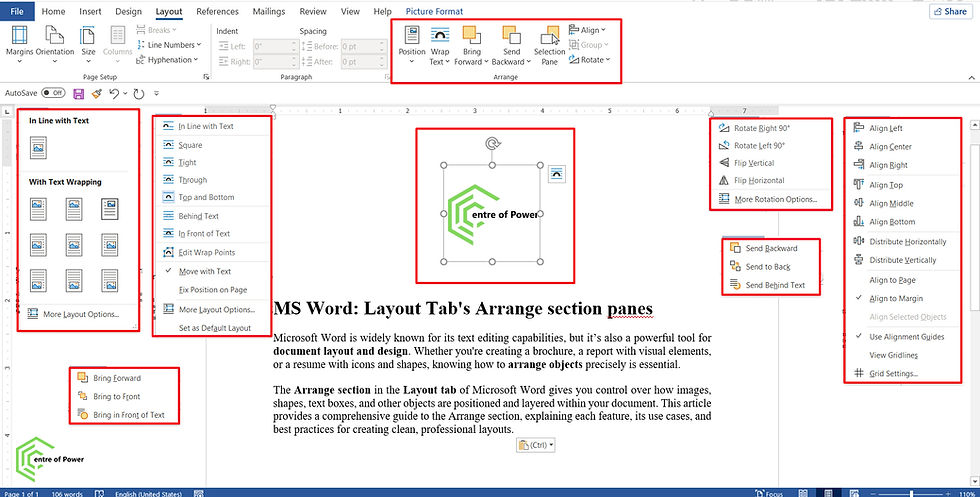Click the layout options icon beside the image

click(556, 174)
